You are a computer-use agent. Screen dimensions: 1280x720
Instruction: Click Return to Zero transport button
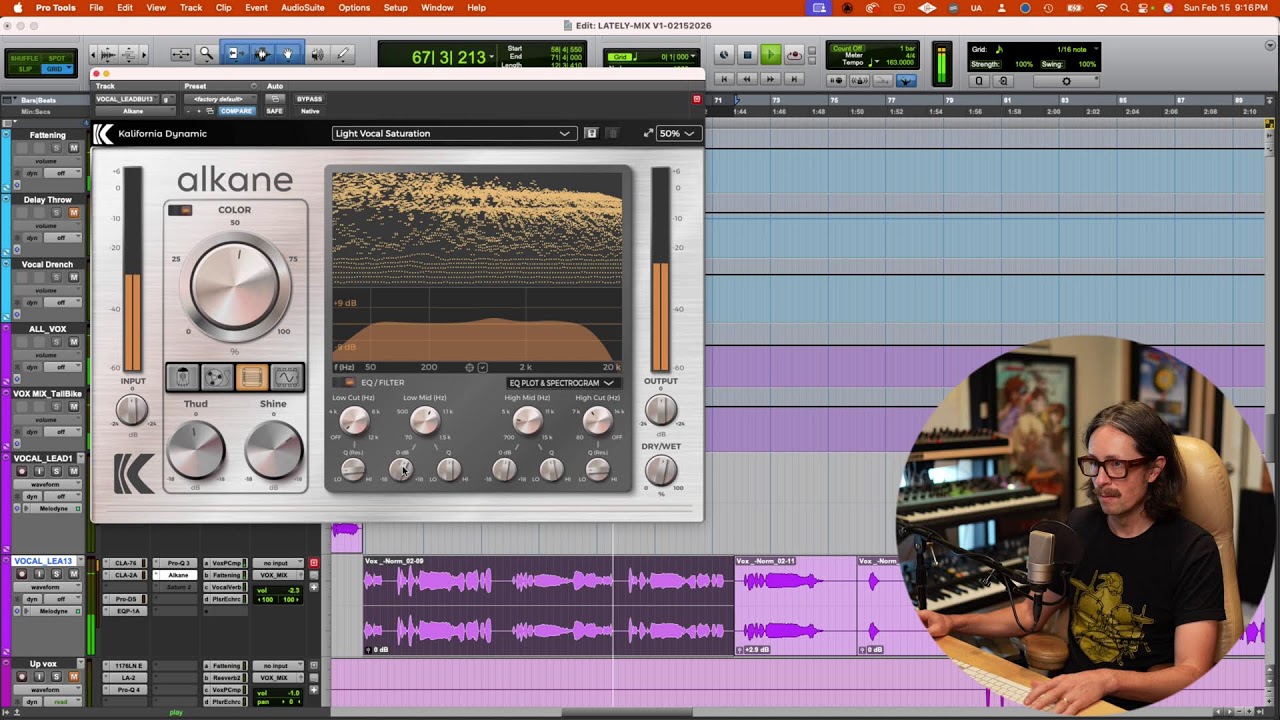[x=723, y=79]
